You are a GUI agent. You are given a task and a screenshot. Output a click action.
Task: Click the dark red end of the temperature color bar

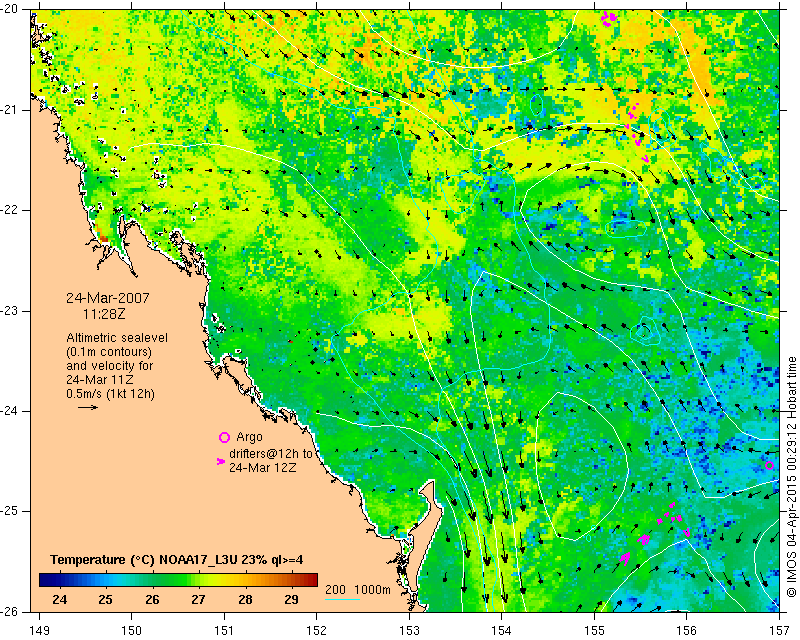coord(311,580)
